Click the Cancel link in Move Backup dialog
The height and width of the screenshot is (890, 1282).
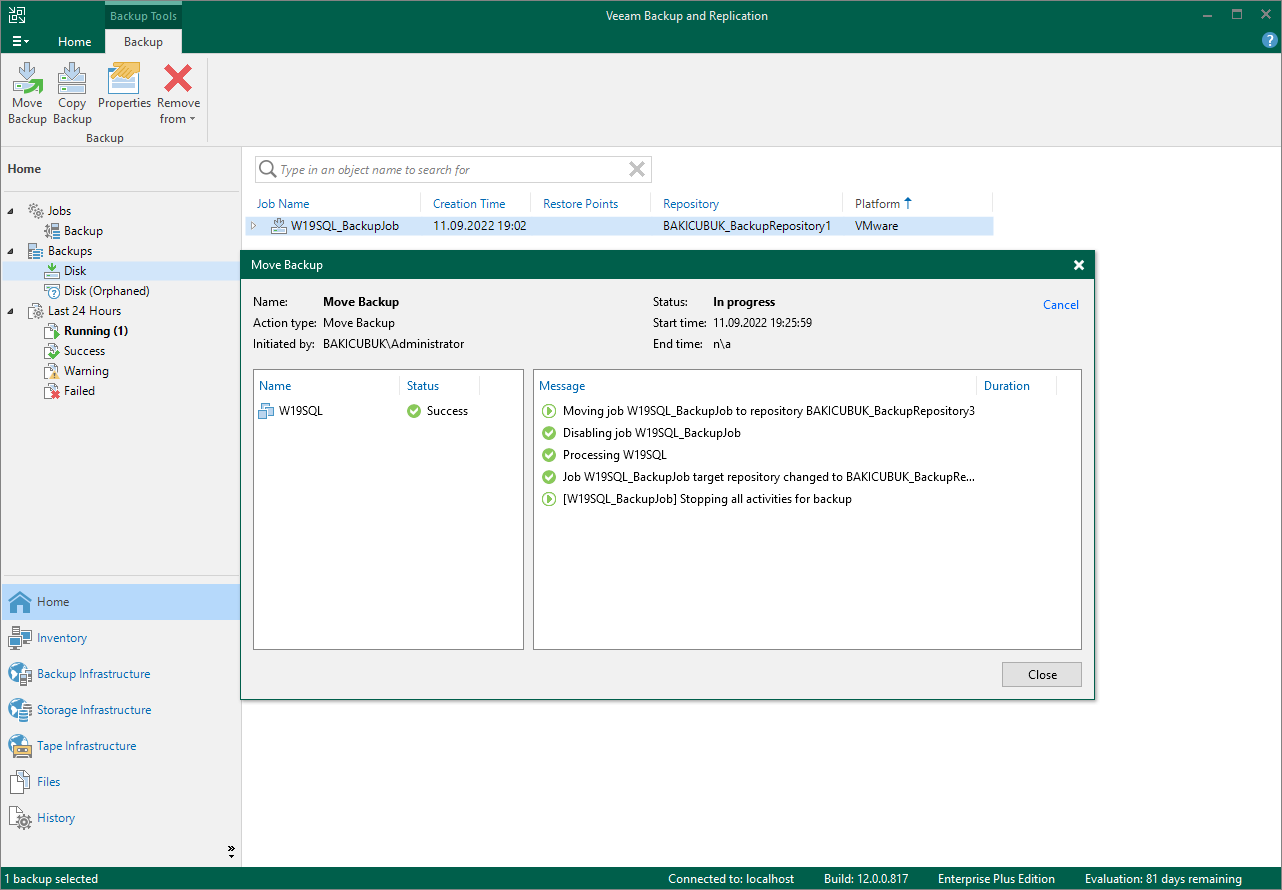pyautogui.click(x=1061, y=305)
